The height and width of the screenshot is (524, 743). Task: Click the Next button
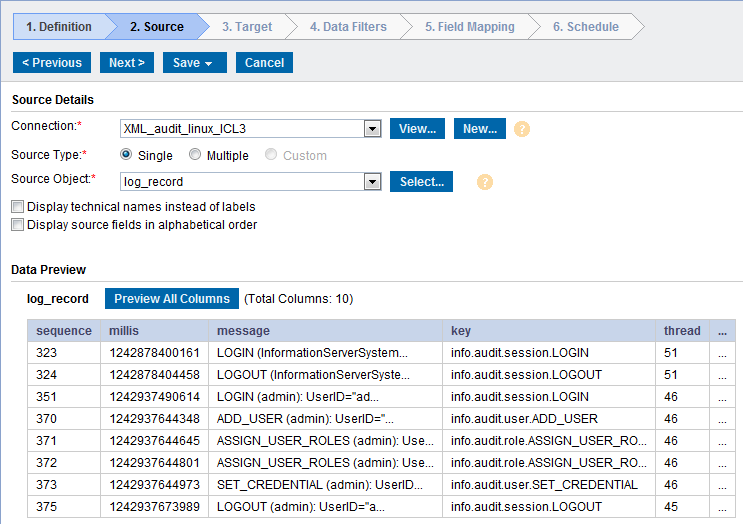coord(127,63)
